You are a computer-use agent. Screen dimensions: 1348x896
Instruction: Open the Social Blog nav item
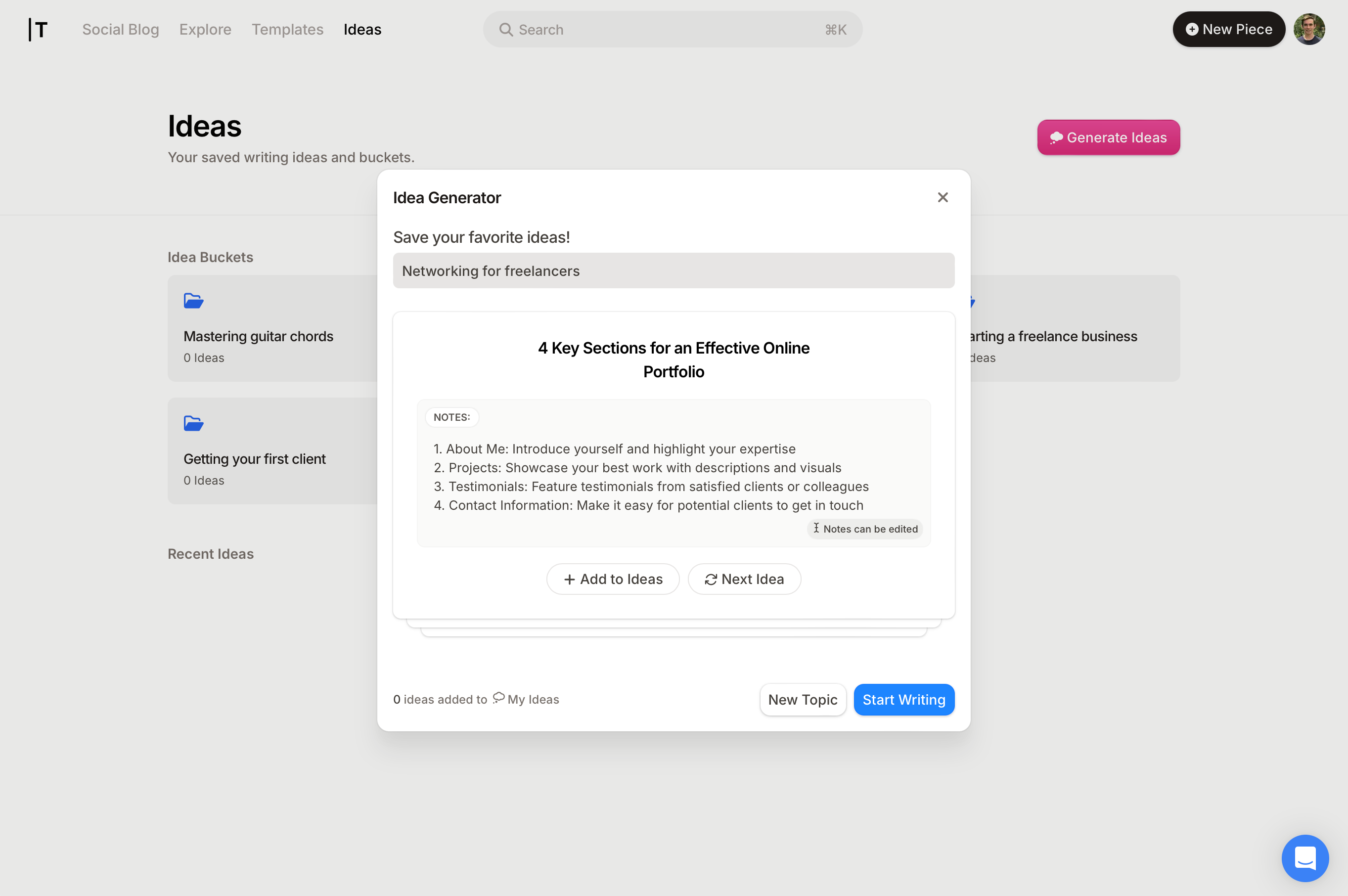pos(121,29)
